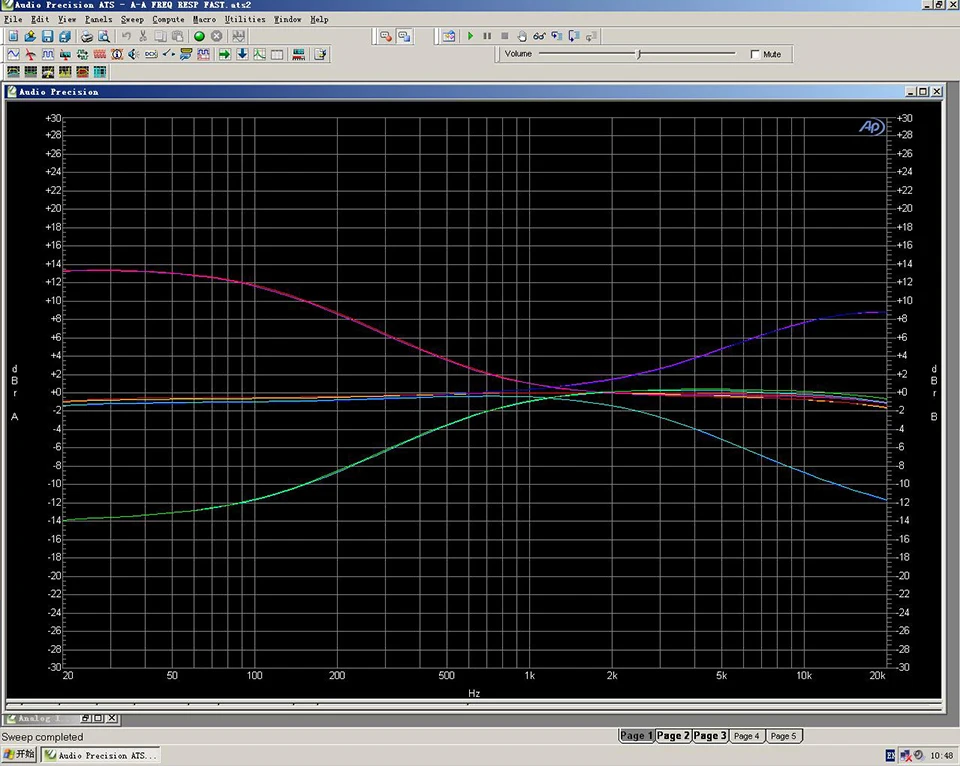This screenshot has width=960, height=766.
Task: Click the Print icon in toolbar
Action: click(x=87, y=36)
